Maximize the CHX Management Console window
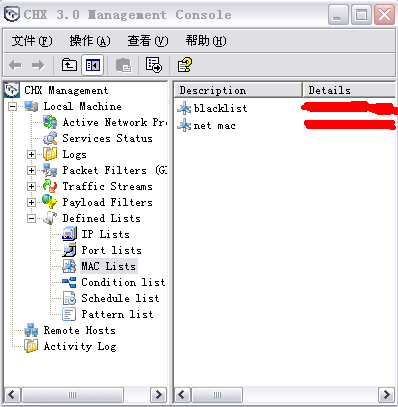 (361, 15)
